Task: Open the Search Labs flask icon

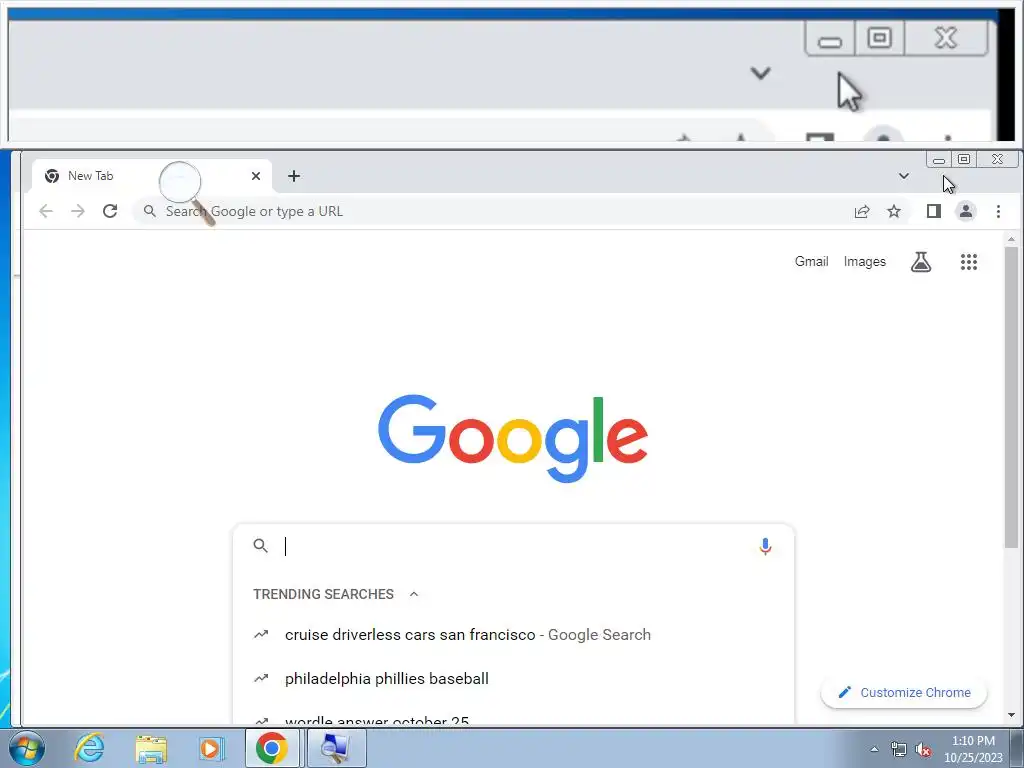Action: [921, 262]
